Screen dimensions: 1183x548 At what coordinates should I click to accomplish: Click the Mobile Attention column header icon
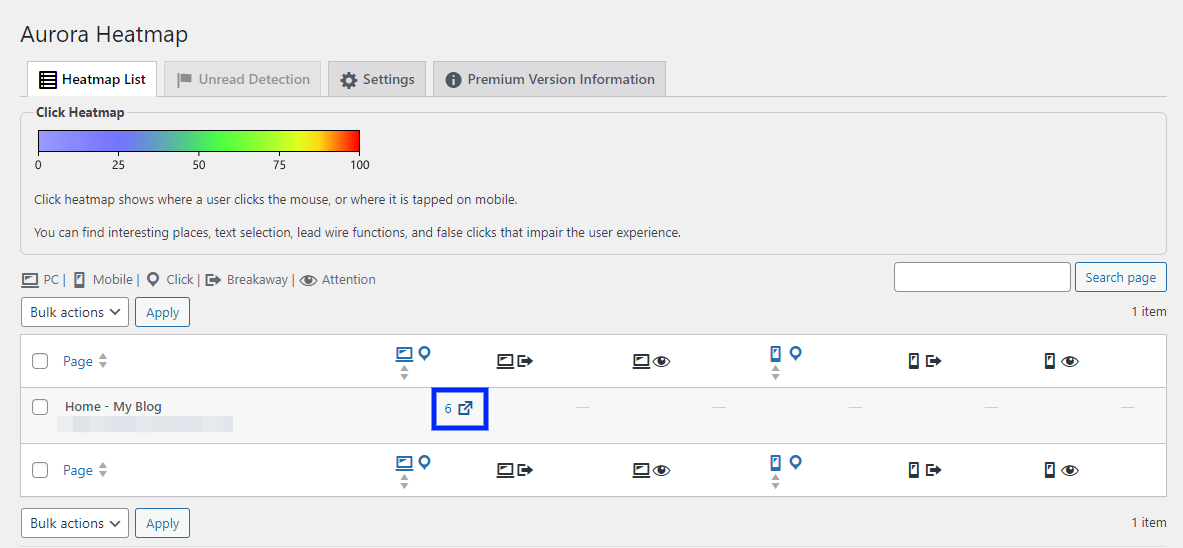click(x=1060, y=361)
